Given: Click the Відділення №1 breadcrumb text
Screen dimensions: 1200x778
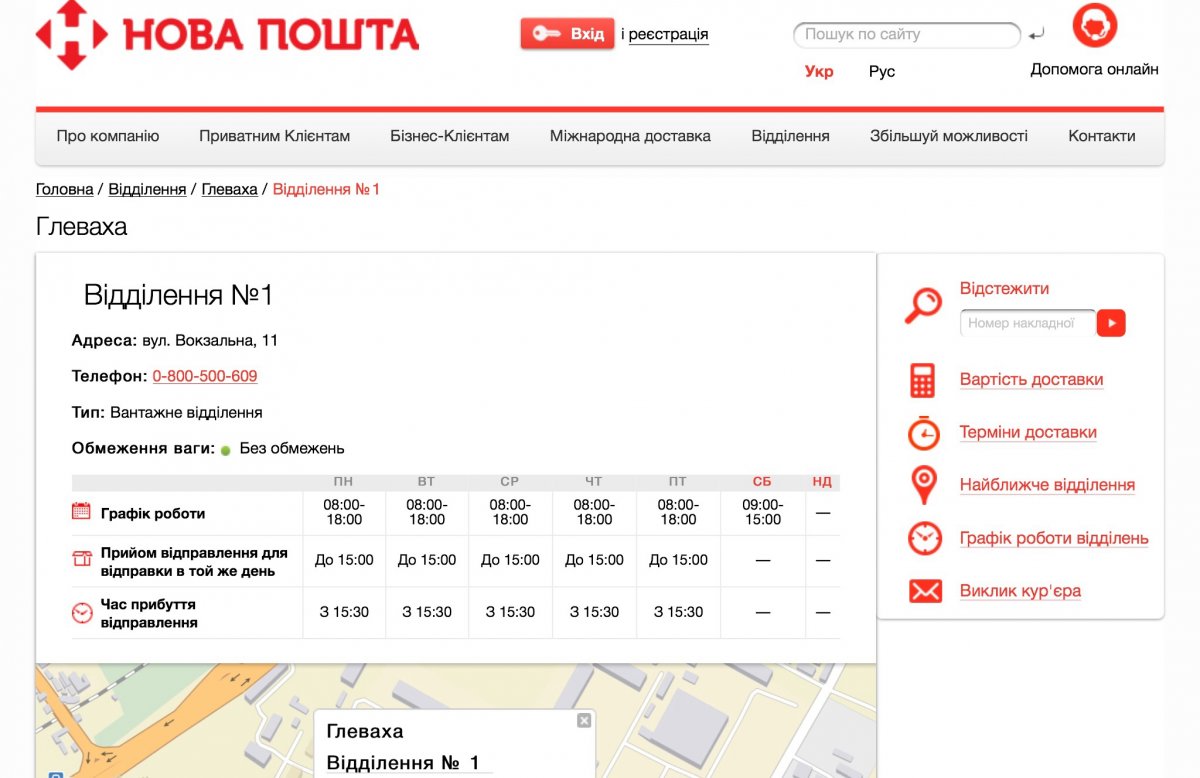Looking at the screenshot, I should coord(326,189).
